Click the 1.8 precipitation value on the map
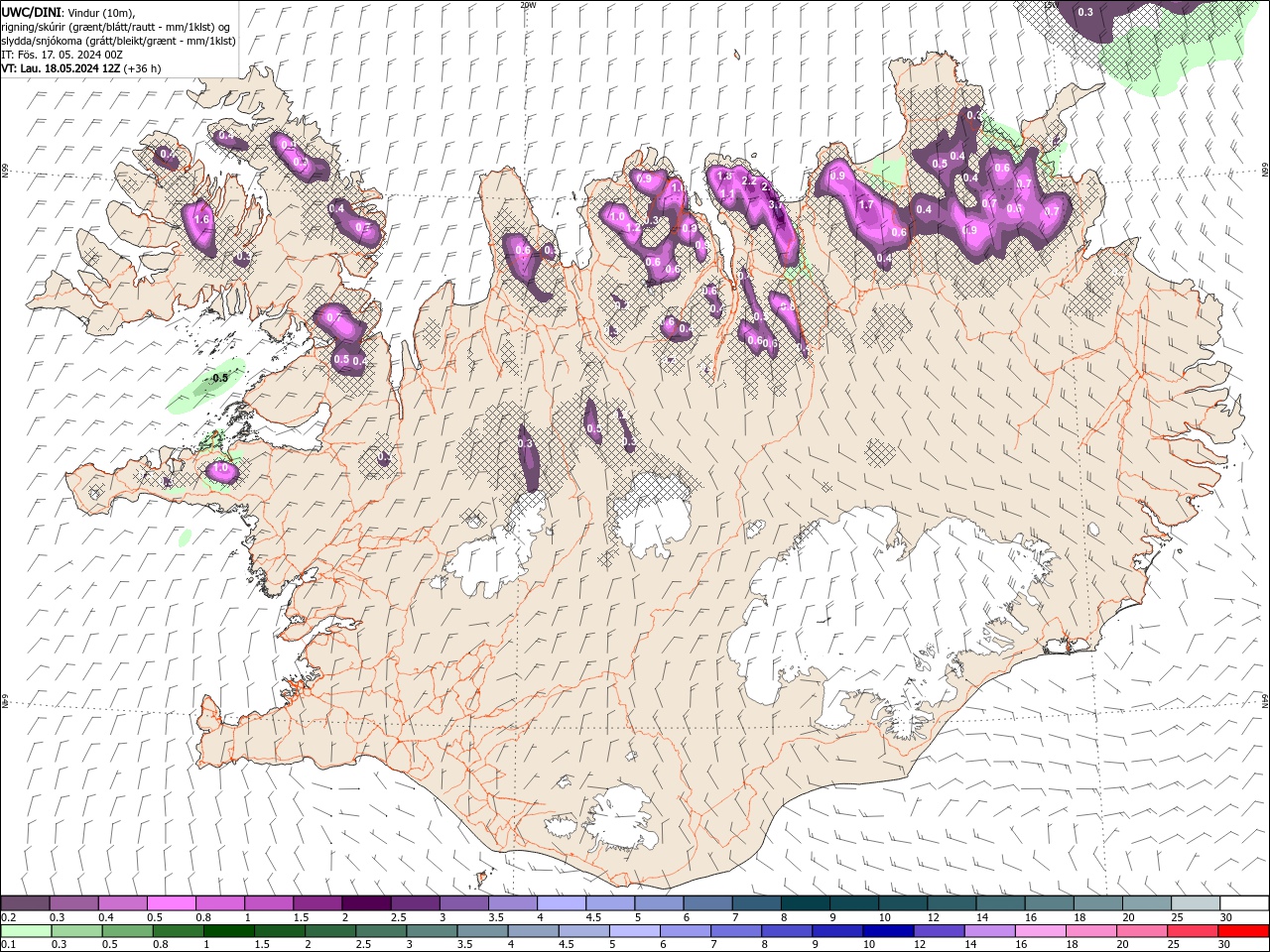This screenshot has width=1270, height=952. (724, 176)
